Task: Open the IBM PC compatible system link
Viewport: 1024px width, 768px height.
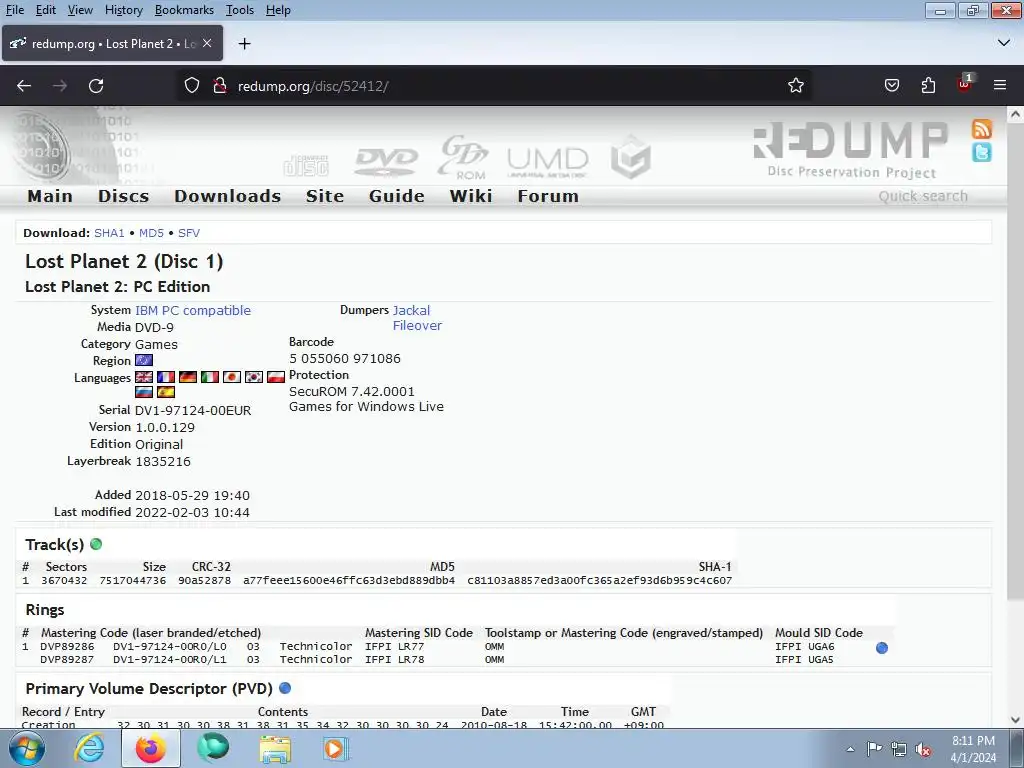Action: tap(193, 310)
